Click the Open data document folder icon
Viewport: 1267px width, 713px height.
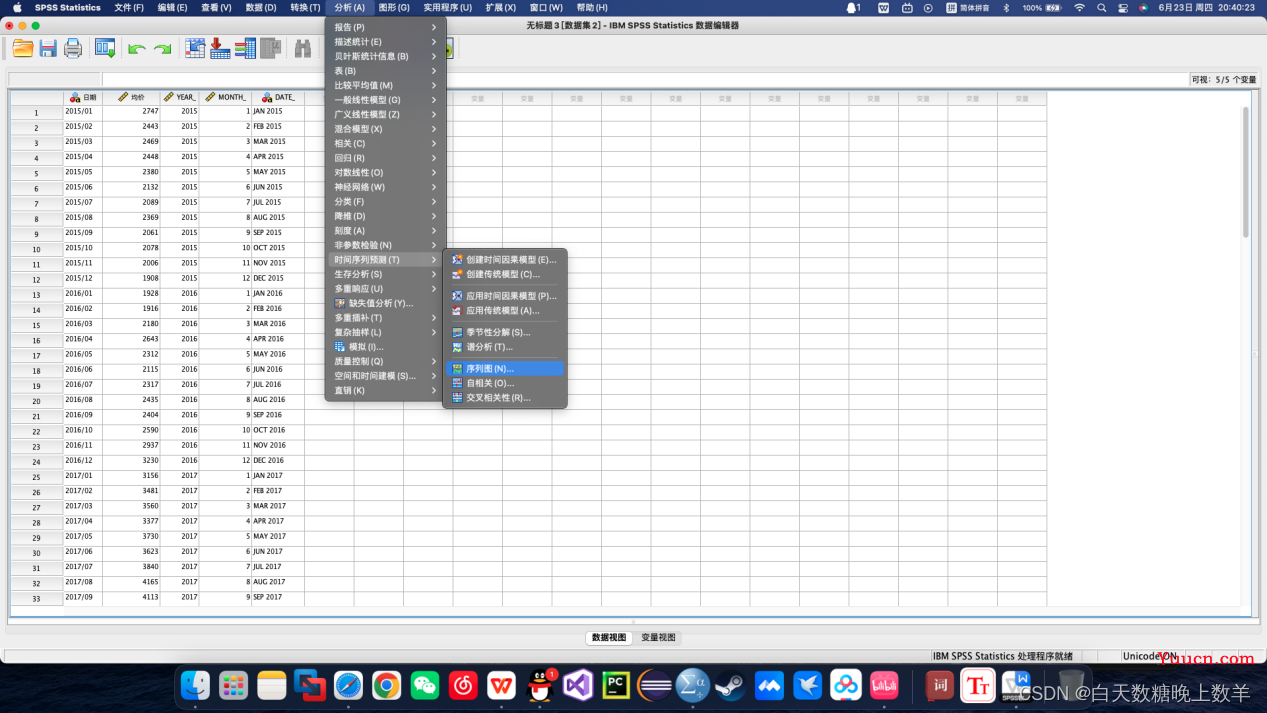pyautogui.click(x=23, y=48)
